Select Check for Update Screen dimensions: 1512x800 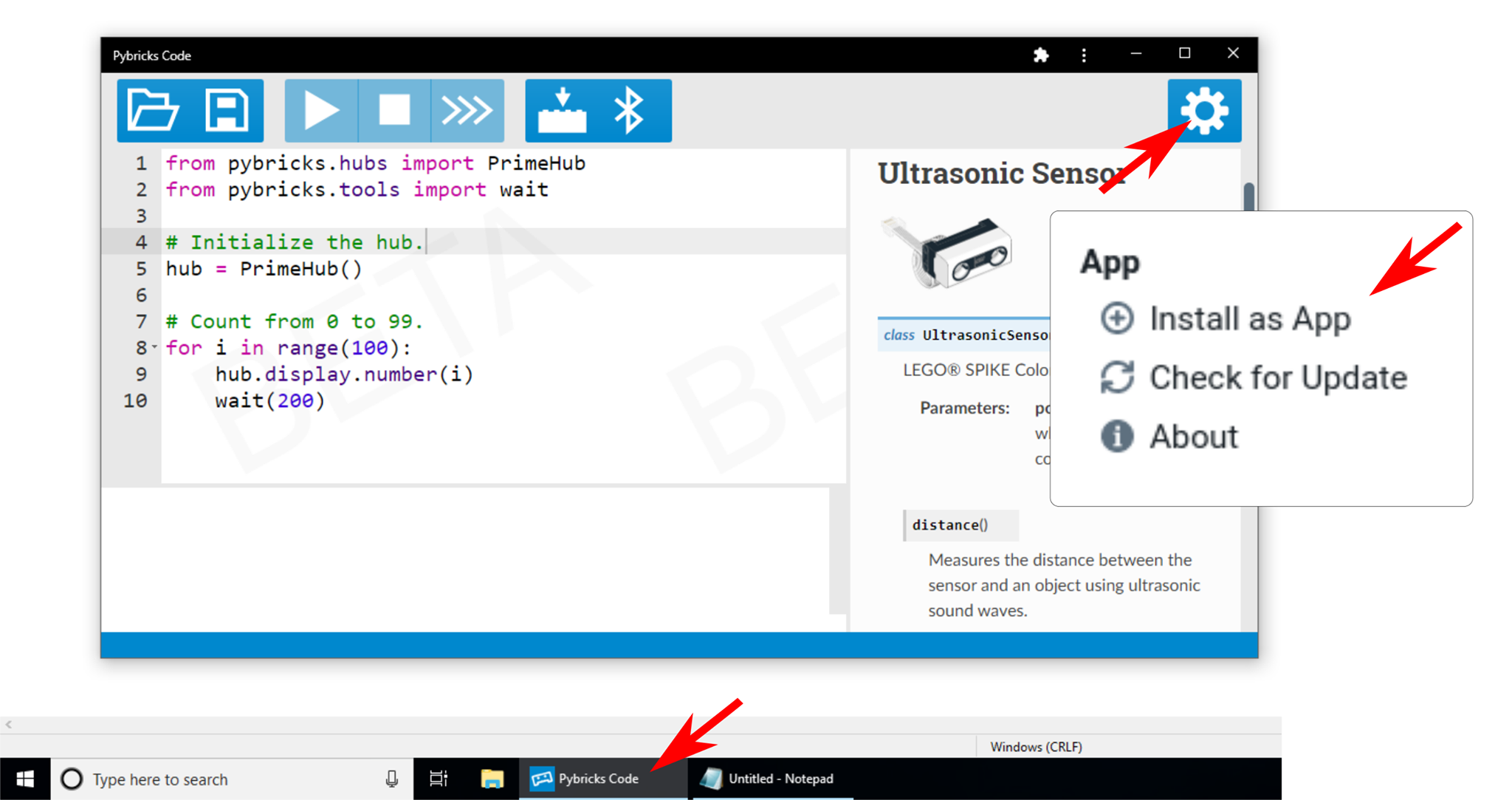[x=1254, y=377]
